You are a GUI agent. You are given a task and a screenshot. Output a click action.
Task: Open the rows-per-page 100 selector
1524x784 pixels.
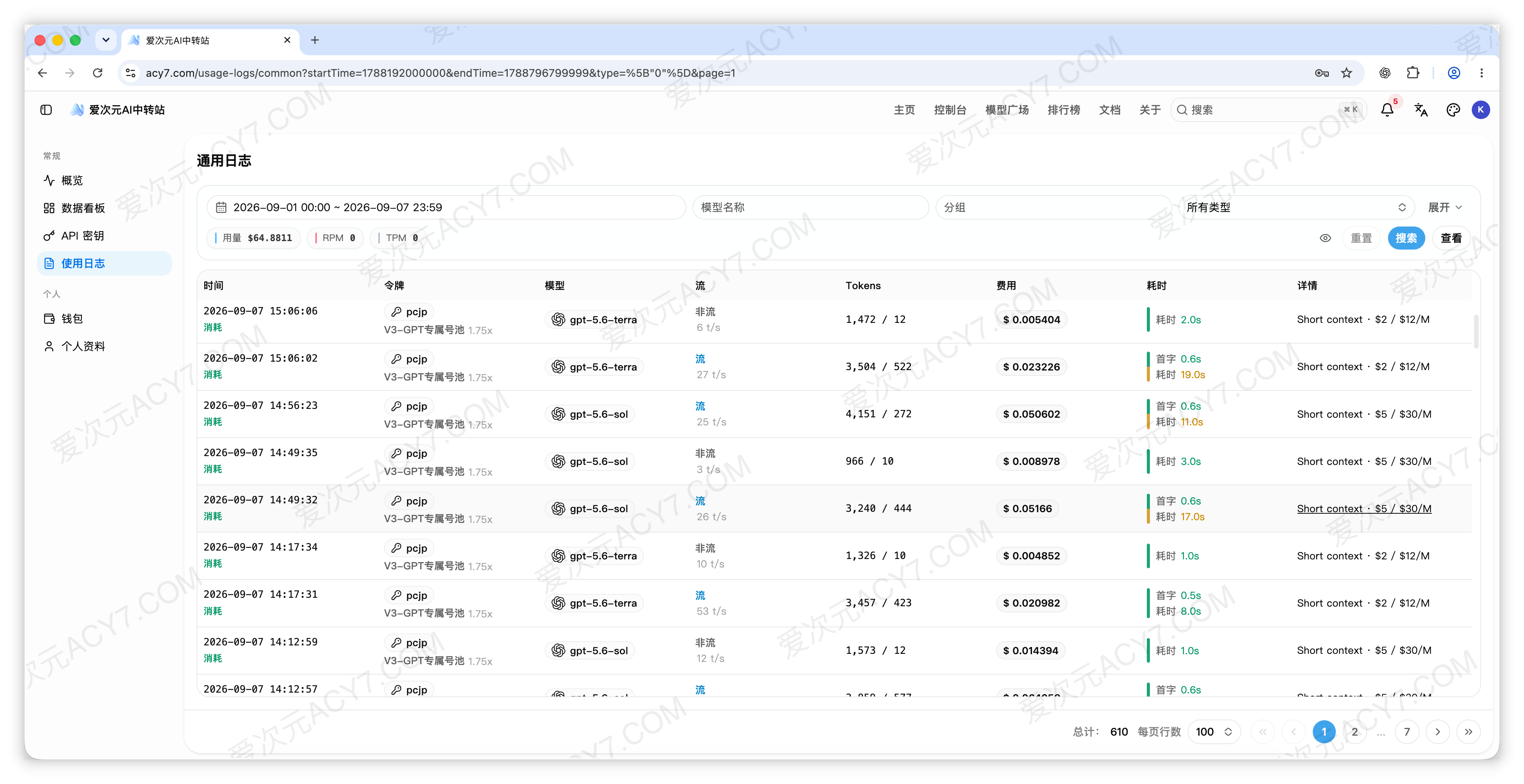tap(1214, 732)
